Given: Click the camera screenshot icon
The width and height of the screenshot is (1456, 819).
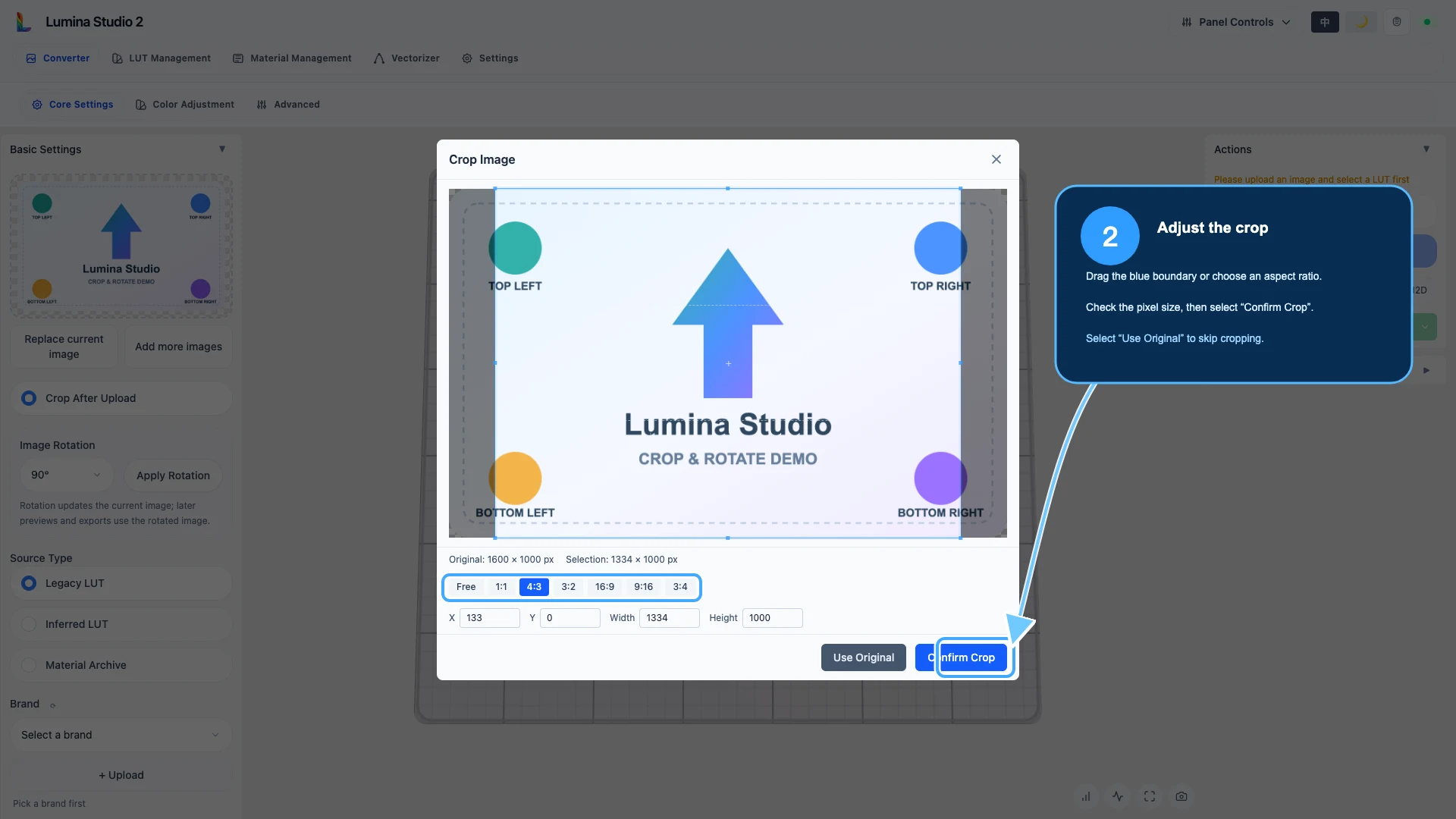Looking at the screenshot, I should click(x=1181, y=796).
